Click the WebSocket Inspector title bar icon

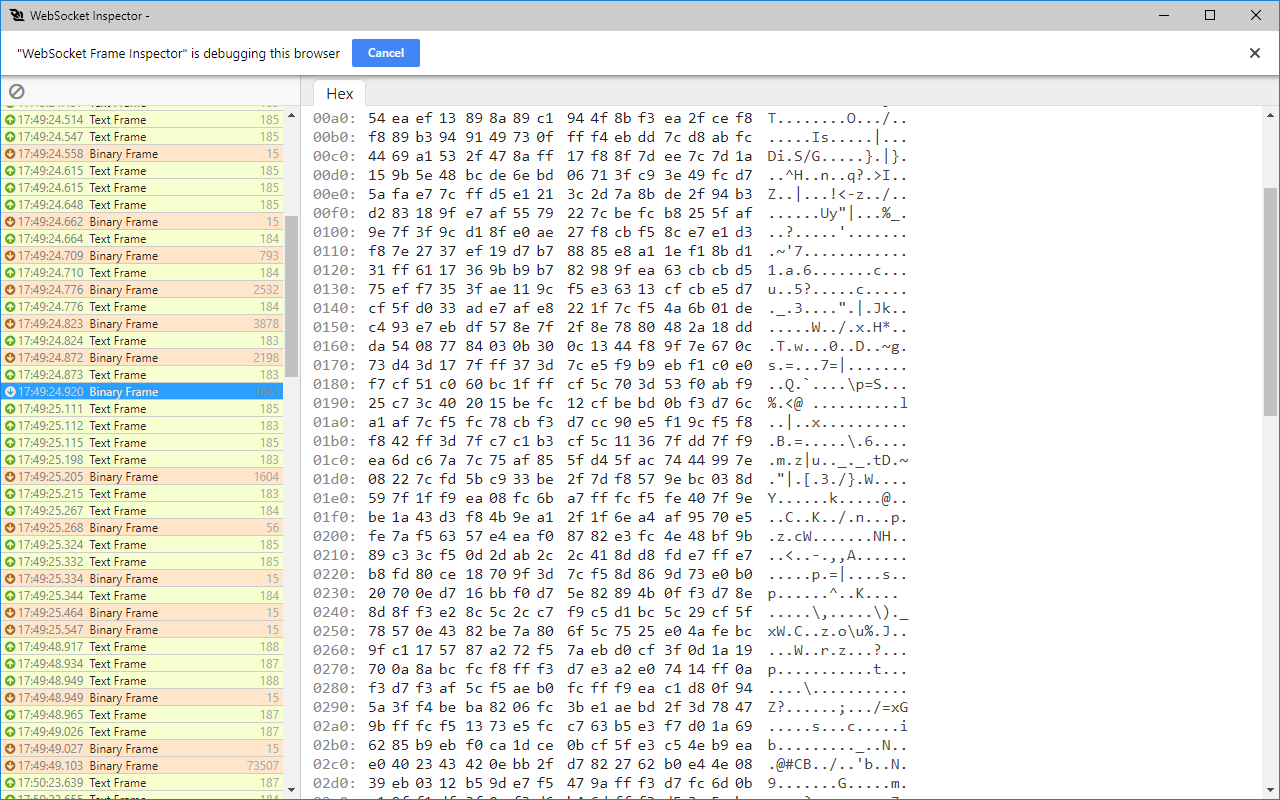click(x=17, y=15)
